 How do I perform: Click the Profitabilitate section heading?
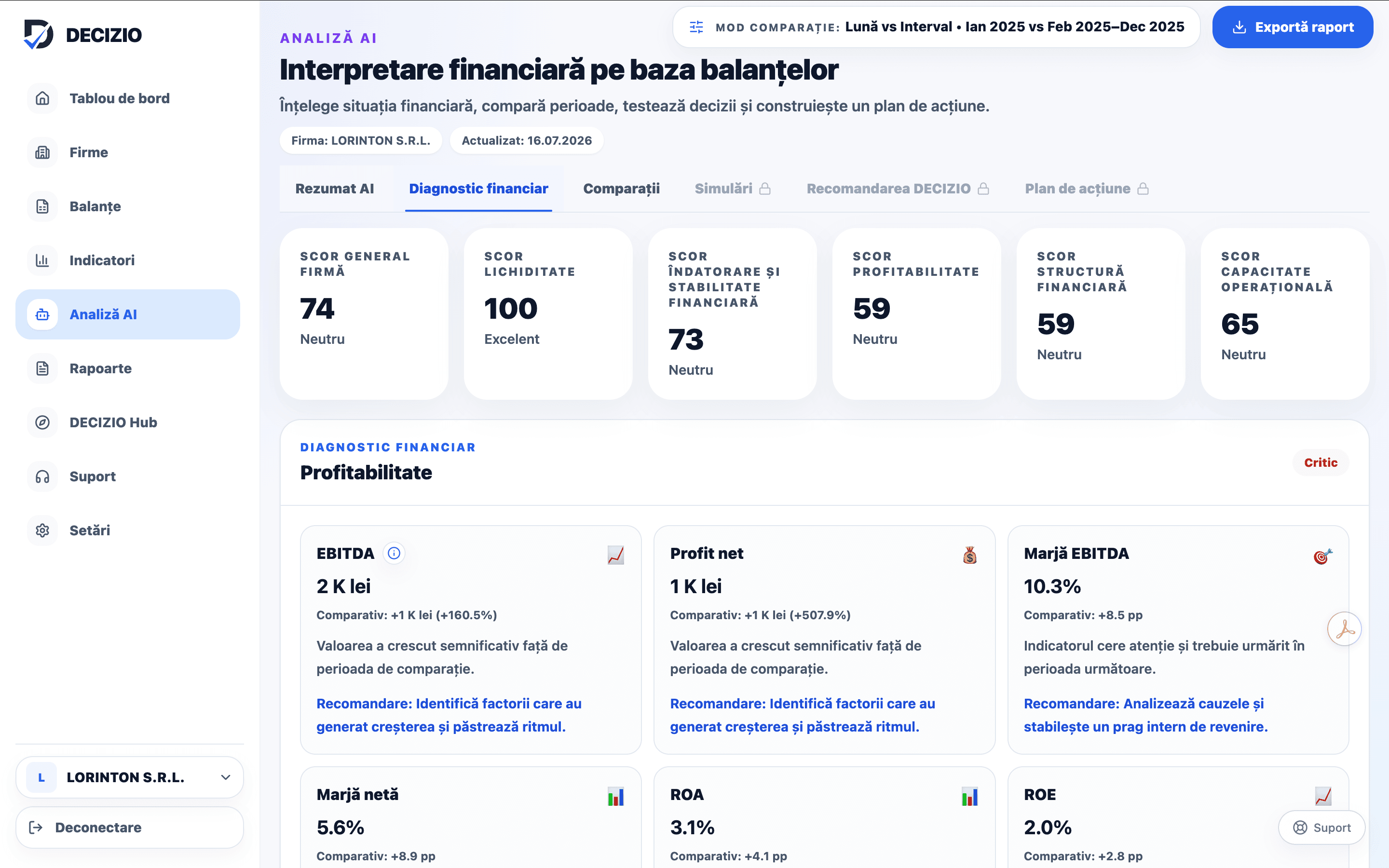point(366,473)
